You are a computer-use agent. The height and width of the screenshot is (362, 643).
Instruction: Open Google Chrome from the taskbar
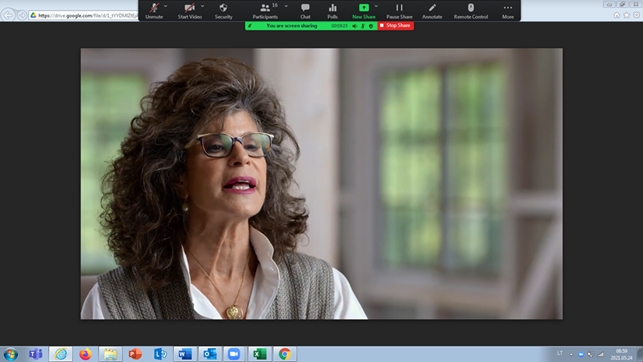(x=285, y=354)
